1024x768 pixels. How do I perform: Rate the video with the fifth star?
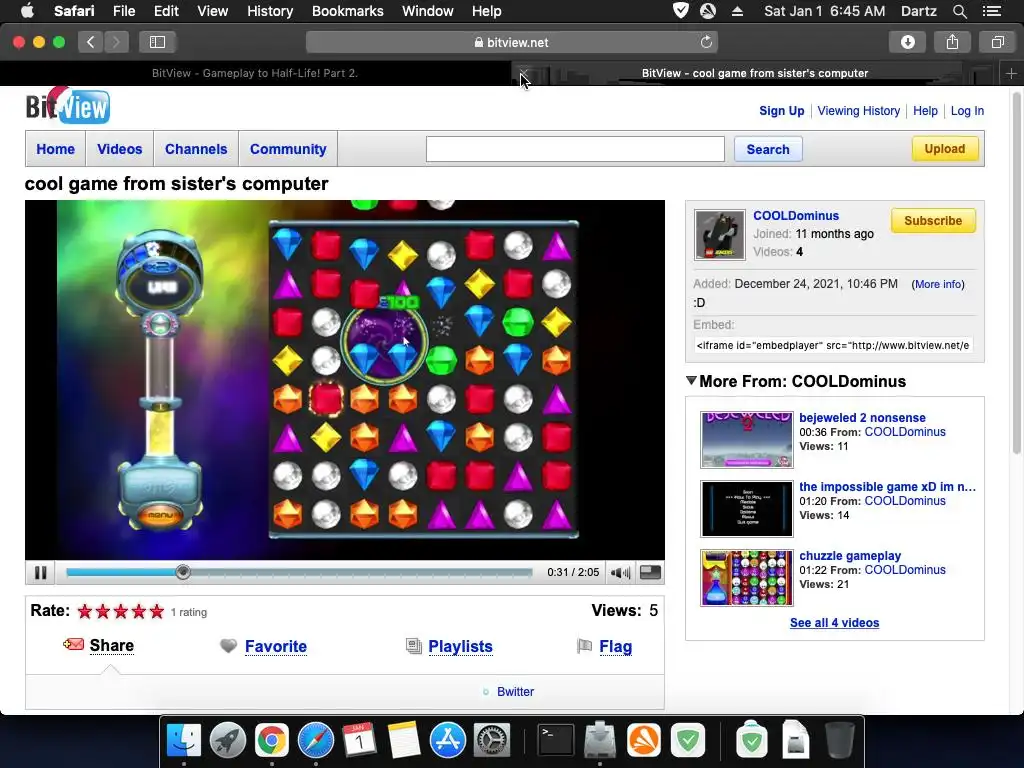[x=157, y=611]
